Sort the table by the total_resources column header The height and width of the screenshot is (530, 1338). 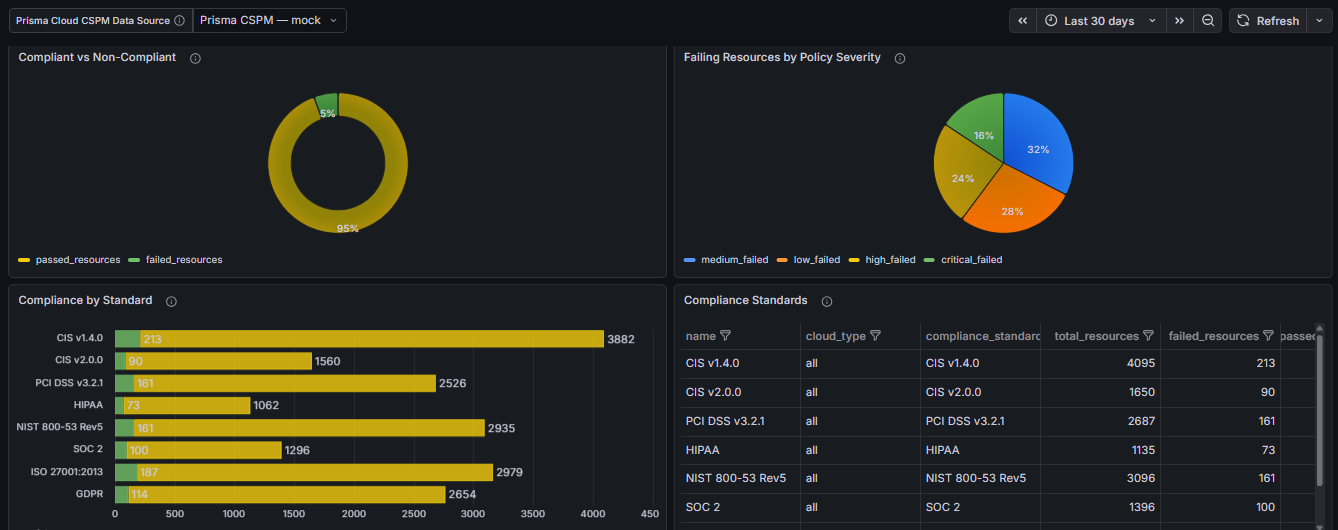1096,336
